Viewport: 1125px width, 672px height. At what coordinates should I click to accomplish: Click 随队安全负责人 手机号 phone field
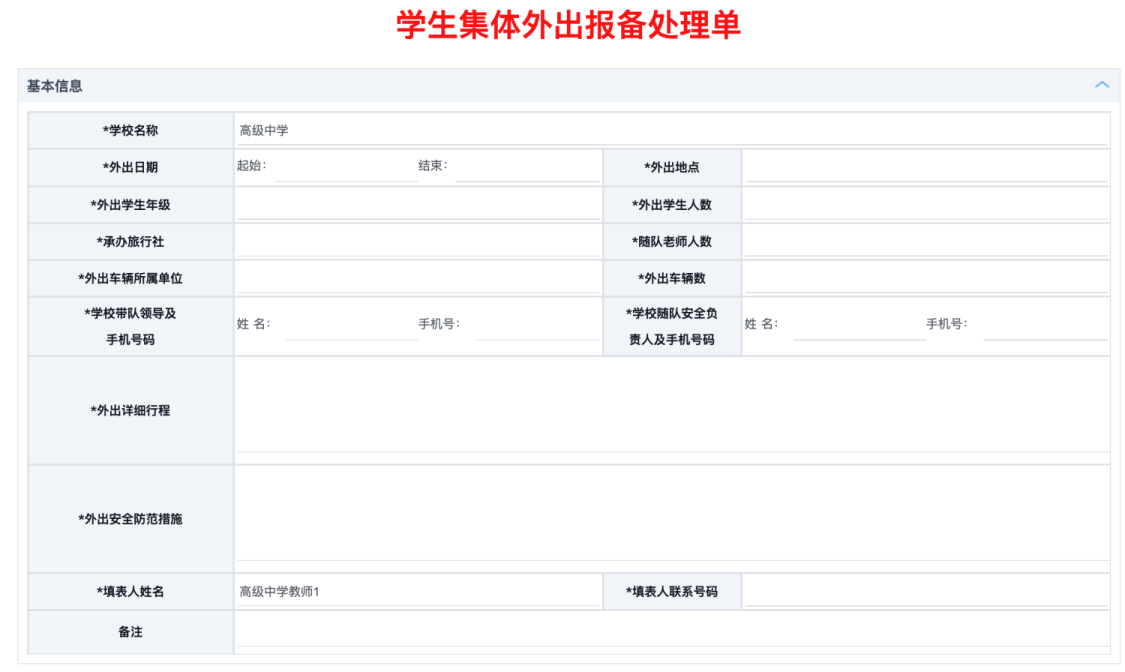point(1045,325)
